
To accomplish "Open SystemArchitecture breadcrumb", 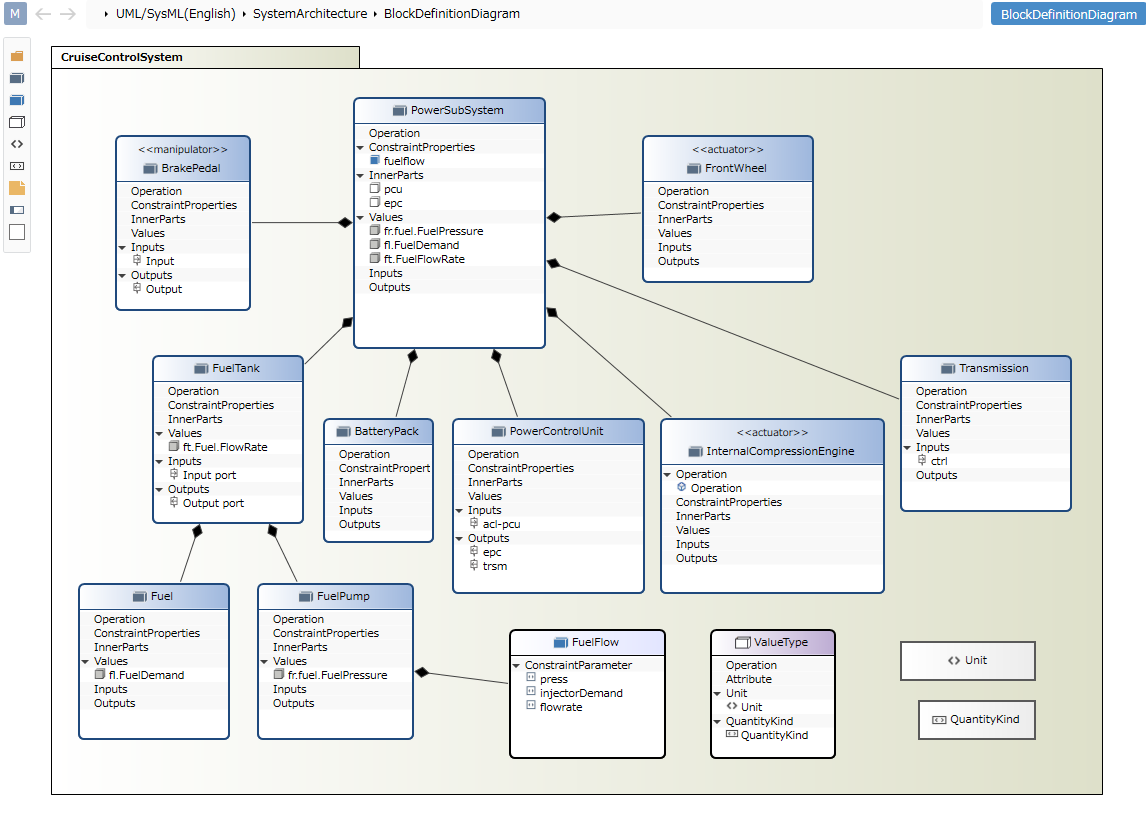I will [x=310, y=14].
